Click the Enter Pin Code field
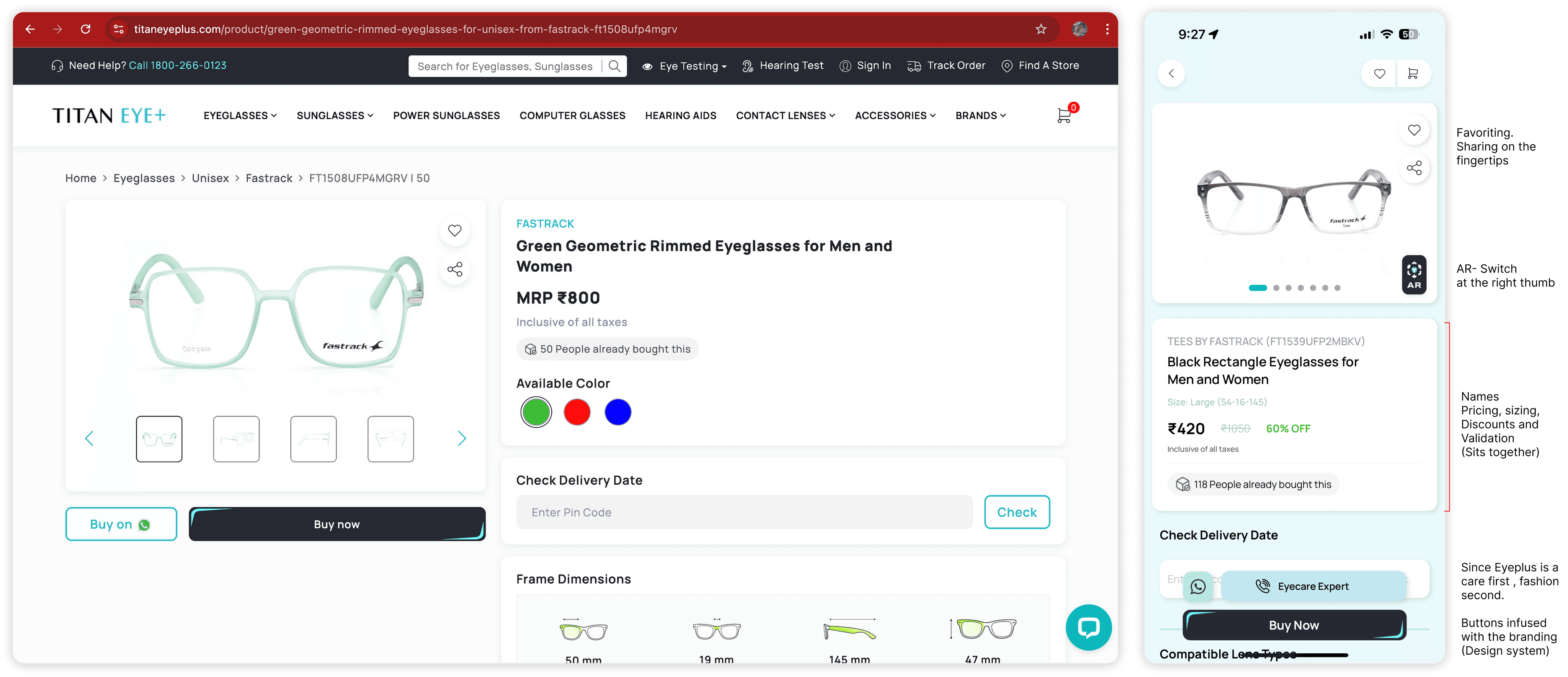This screenshot has height=677, width=1568. pos(745,512)
